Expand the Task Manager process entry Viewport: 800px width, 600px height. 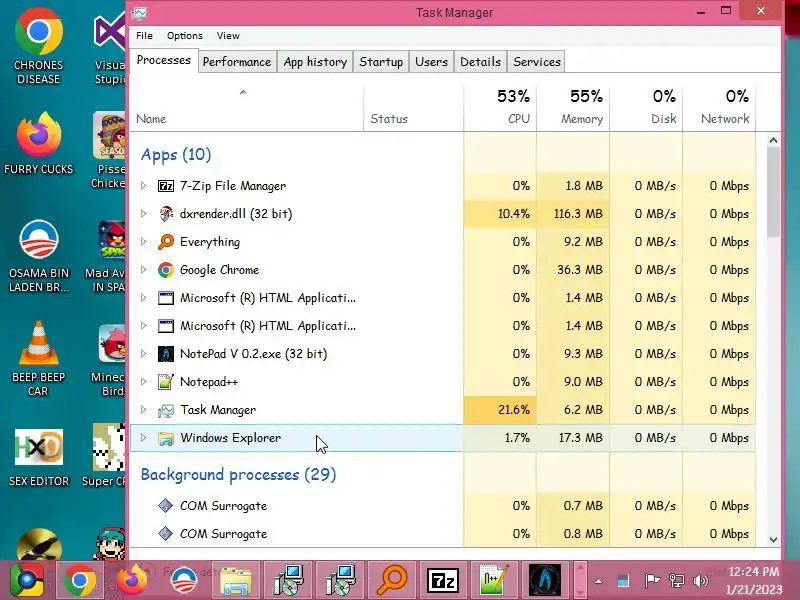[144, 410]
